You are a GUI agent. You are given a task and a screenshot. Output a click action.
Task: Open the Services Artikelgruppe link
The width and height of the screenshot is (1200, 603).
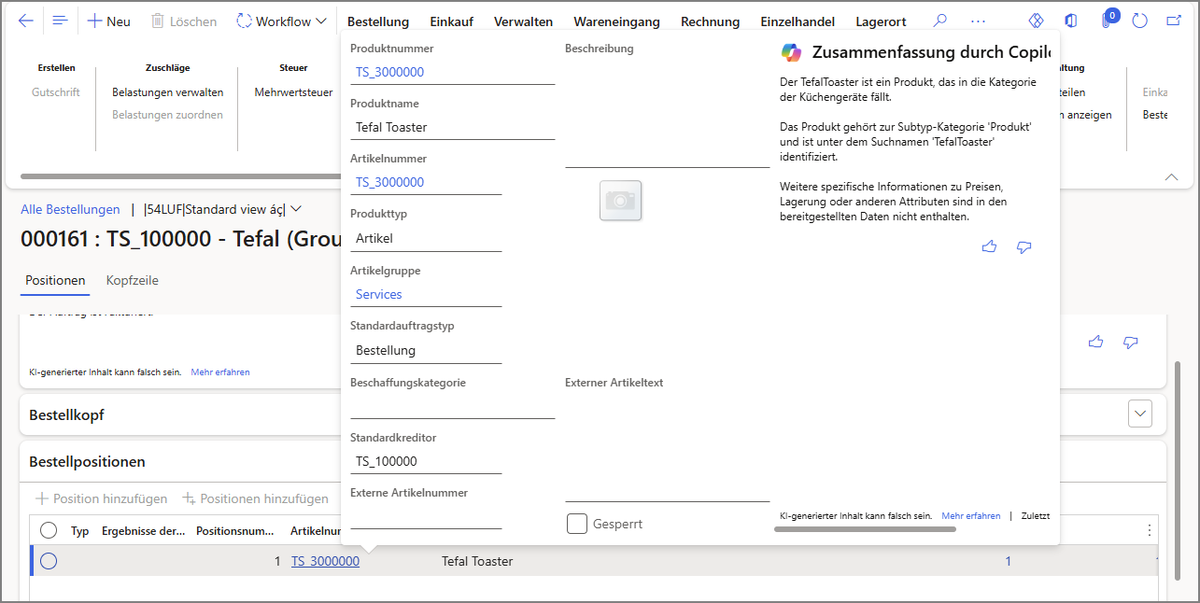point(379,294)
